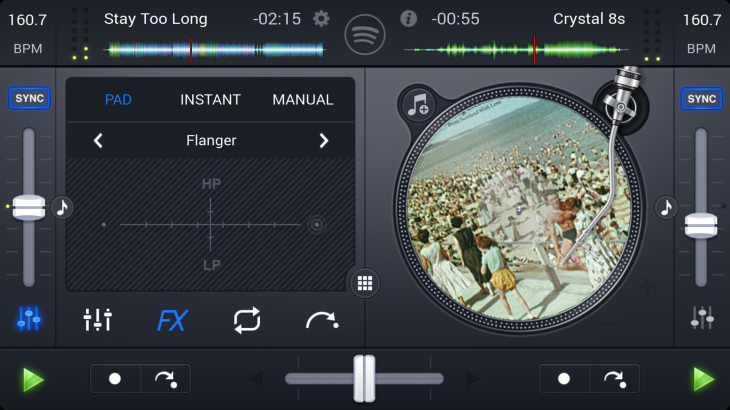Open the Spotify music source icon
This screenshot has height=410, width=730.
pos(365,35)
